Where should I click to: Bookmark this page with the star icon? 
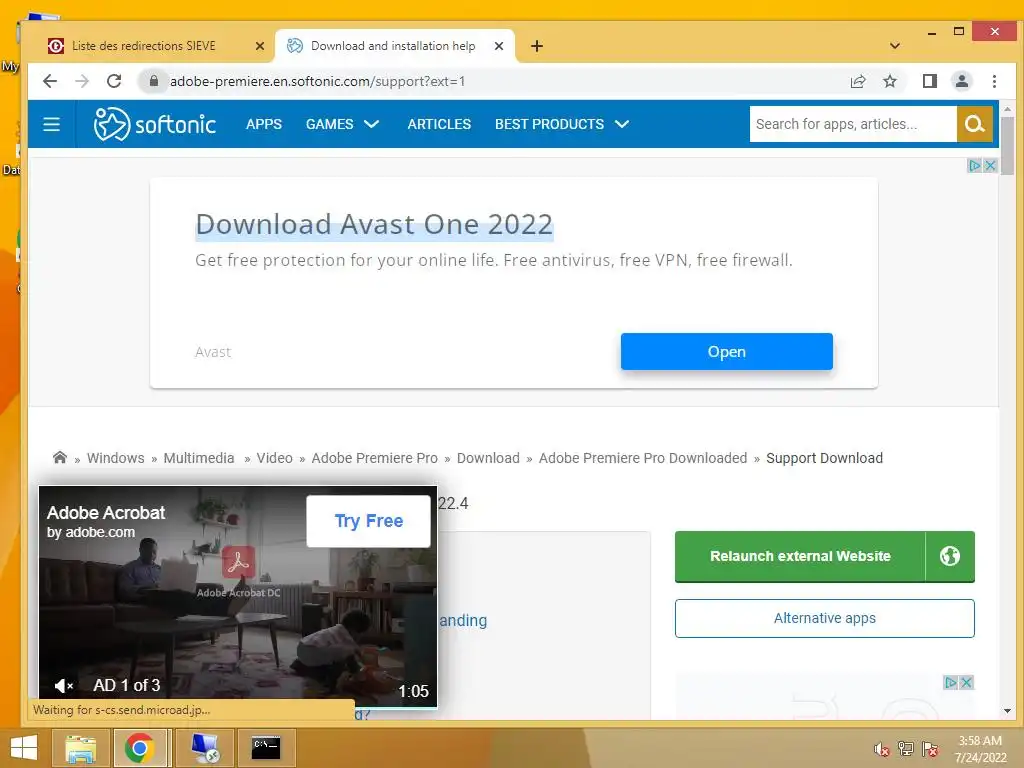(x=889, y=81)
